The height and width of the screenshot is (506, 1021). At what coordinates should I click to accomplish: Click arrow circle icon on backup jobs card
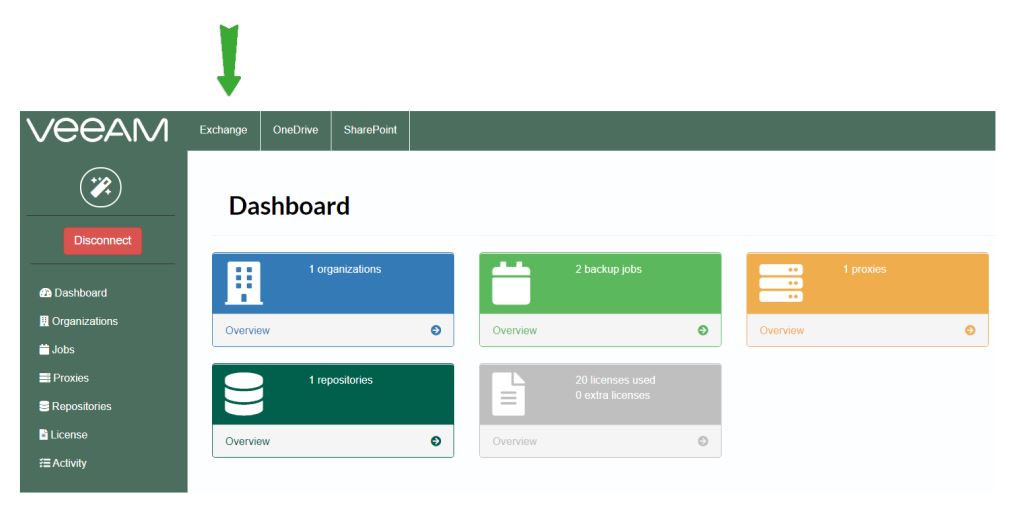(x=703, y=330)
